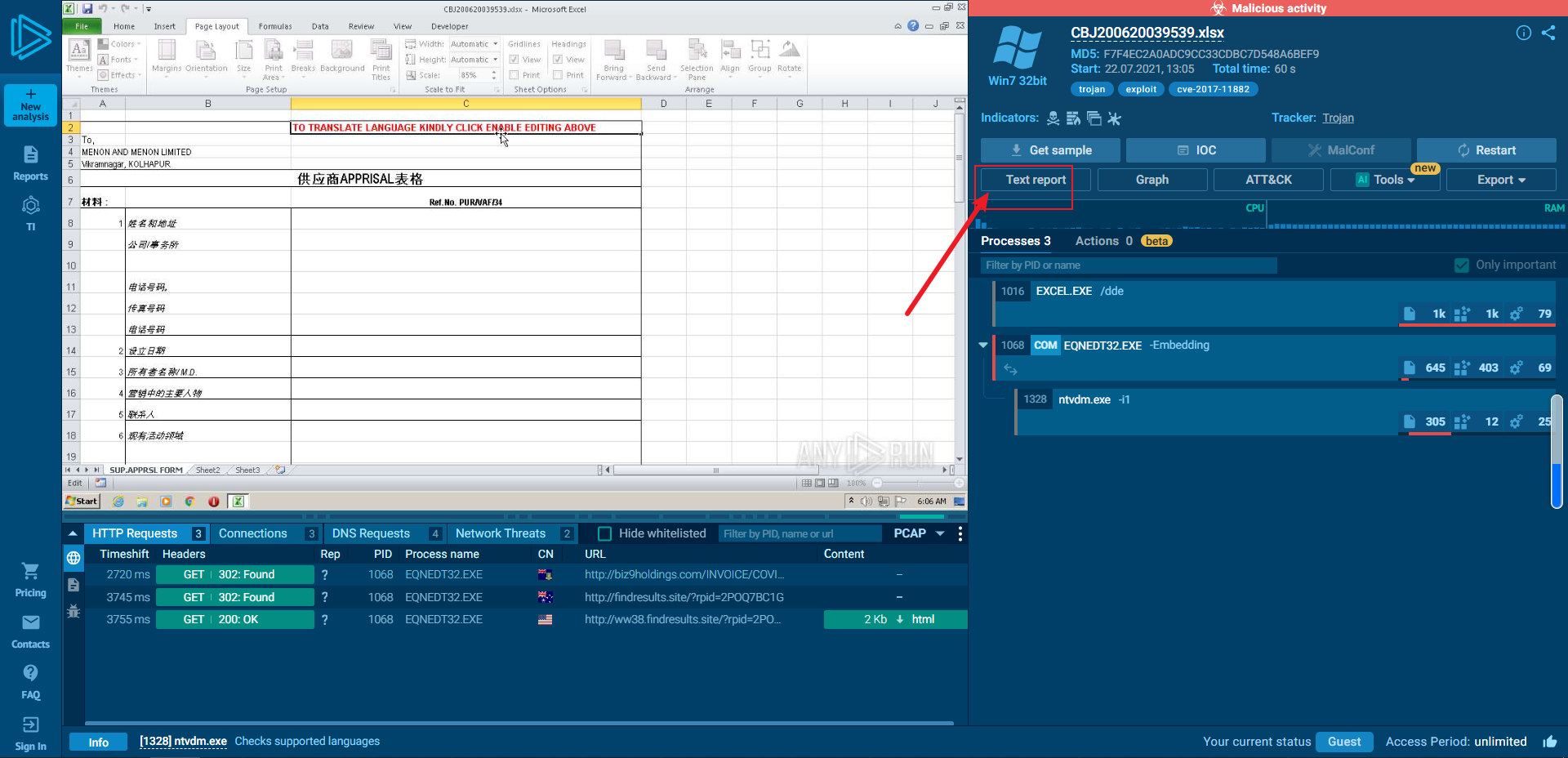Viewport: 1568px width, 758px height.
Task: Click the Excel icon in VM taskbar
Action: (238, 502)
